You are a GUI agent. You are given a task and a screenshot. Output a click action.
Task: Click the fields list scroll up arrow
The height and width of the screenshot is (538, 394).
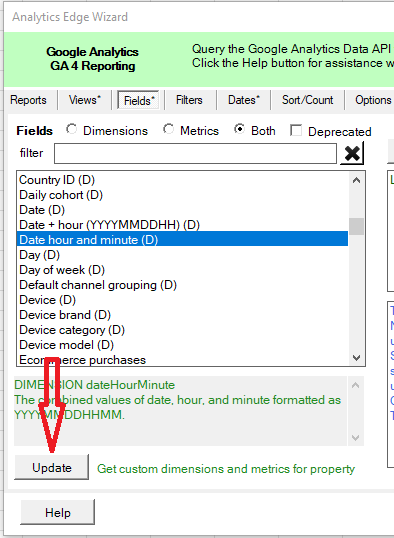(357, 180)
